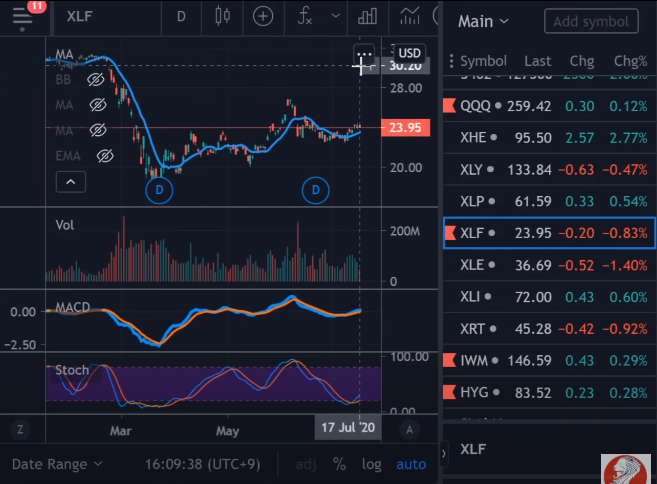
Task: Sort watchlist by Last column
Action: click(538, 61)
